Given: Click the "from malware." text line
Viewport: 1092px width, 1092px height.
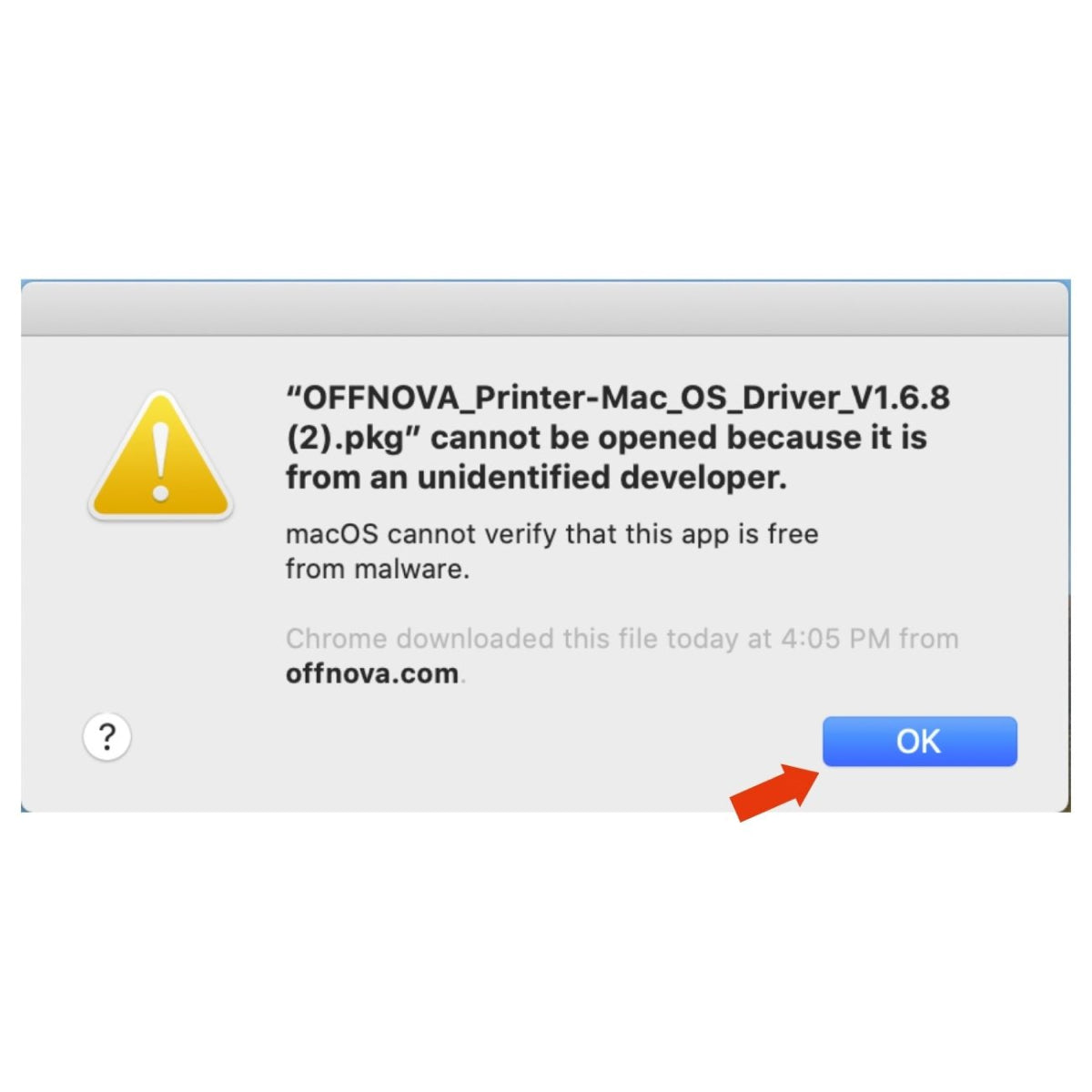Looking at the screenshot, I should tap(377, 570).
